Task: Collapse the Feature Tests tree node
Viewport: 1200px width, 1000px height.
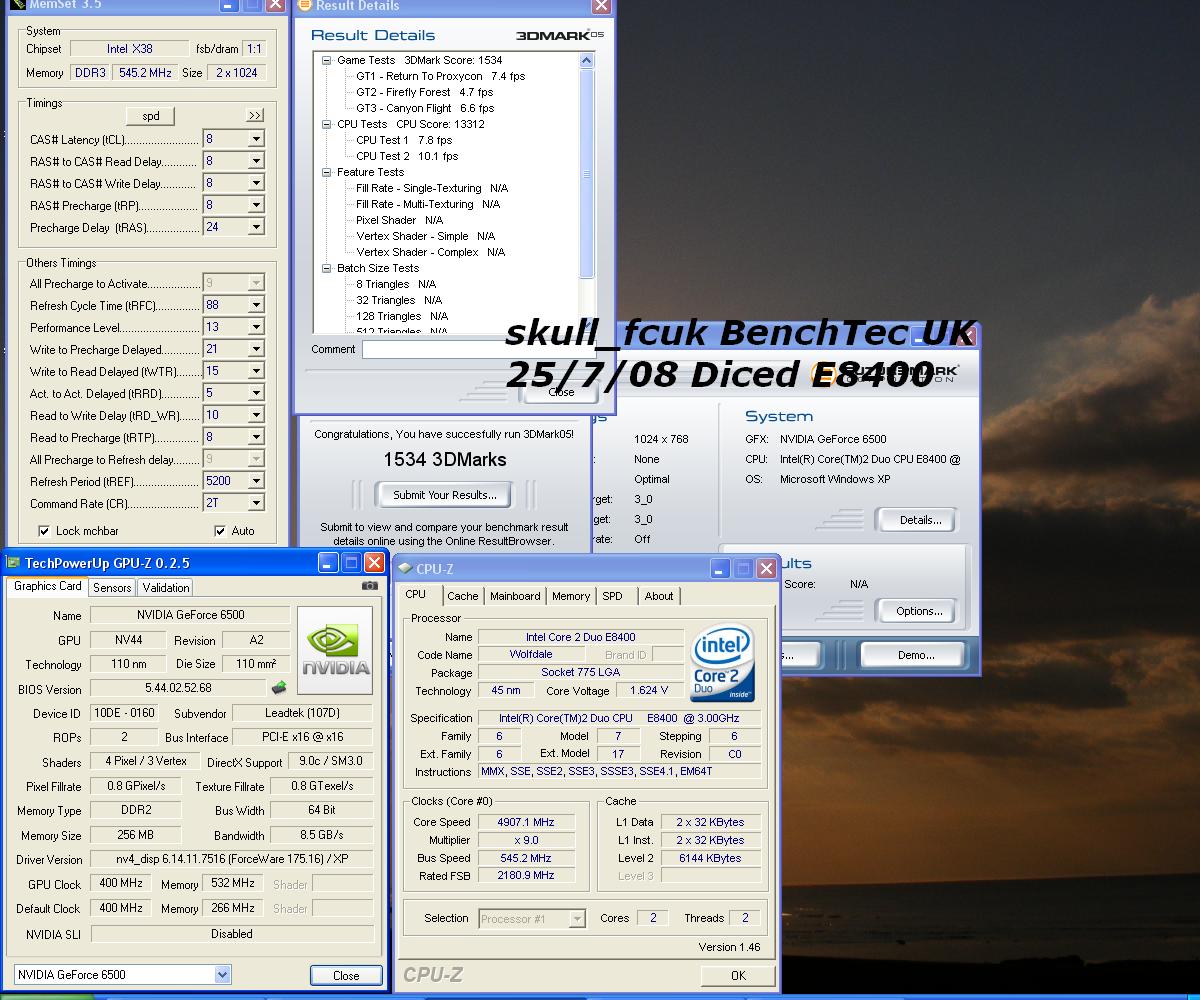Action: pyautogui.click(x=327, y=172)
